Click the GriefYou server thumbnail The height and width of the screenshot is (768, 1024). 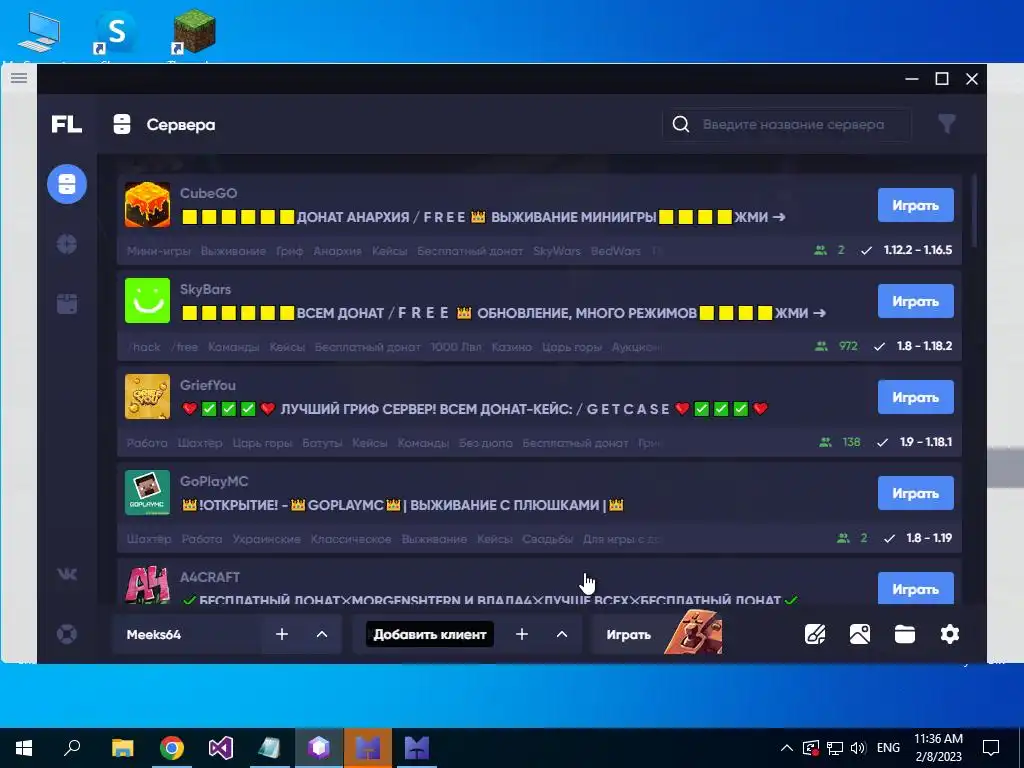[x=148, y=396]
